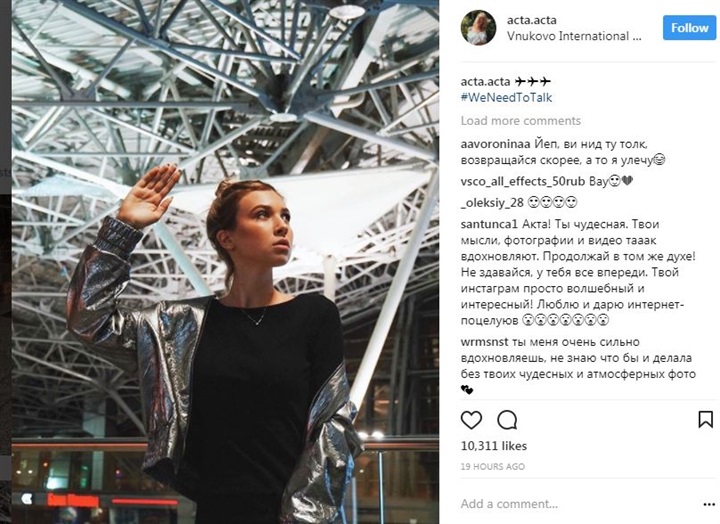720x524 pixels.
Task: Open aavoroninaa commenter profile
Action: 495,144
